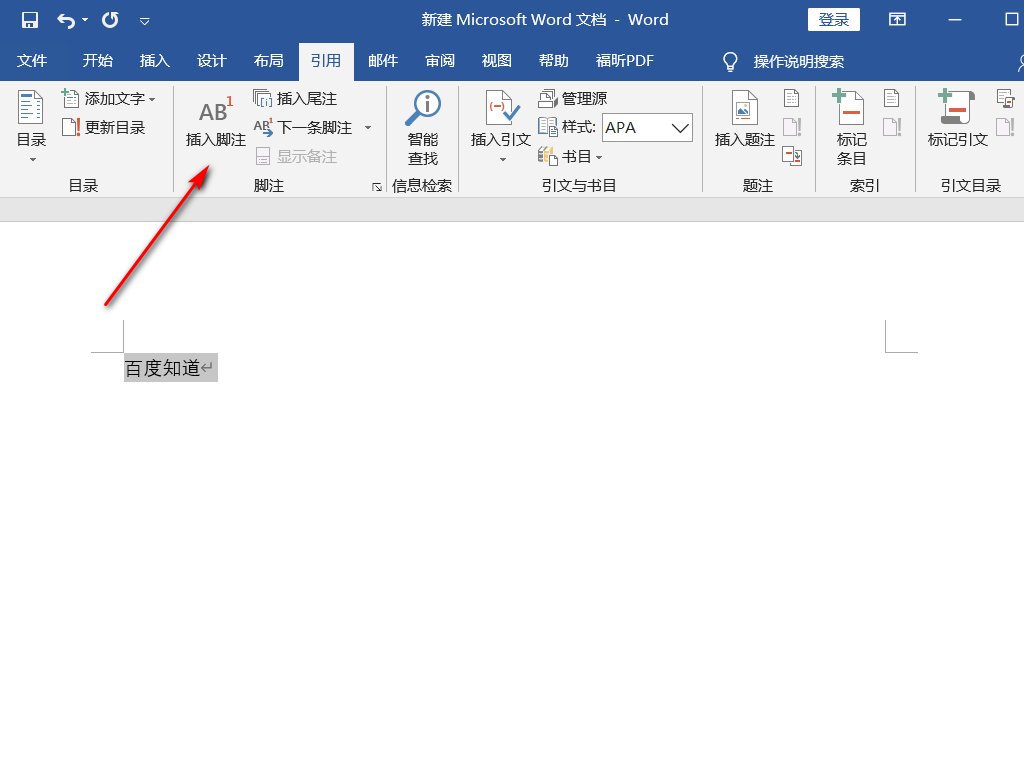Click the Mark Citation (标记引文) icon
This screenshot has width=1024, height=768.
click(957, 109)
